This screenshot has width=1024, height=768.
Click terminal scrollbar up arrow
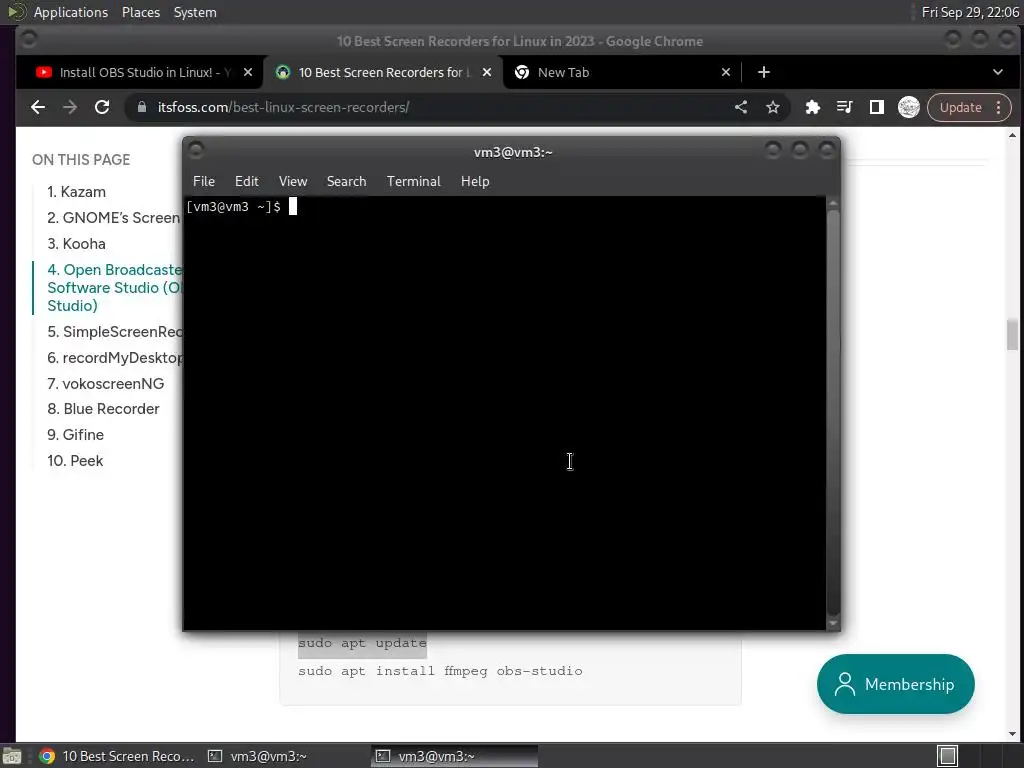point(833,204)
